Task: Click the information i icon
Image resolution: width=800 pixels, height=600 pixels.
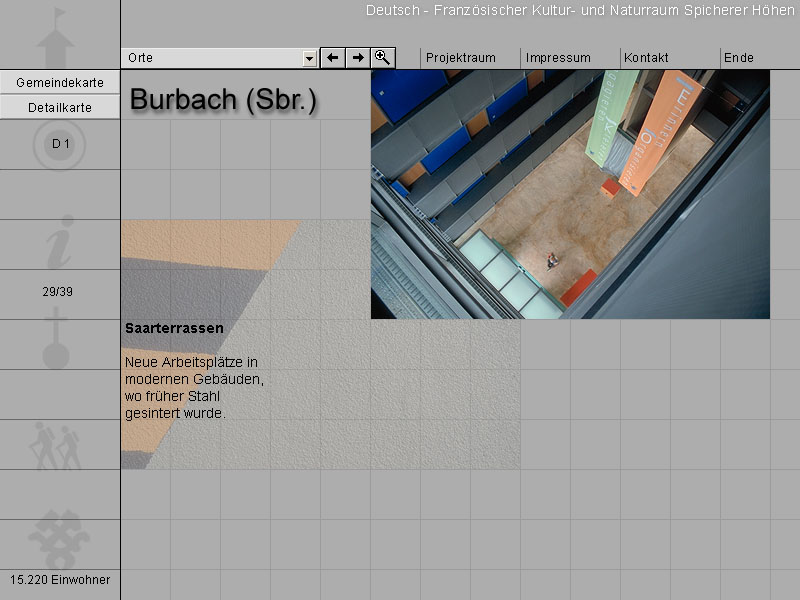Action: [x=60, y=242]
